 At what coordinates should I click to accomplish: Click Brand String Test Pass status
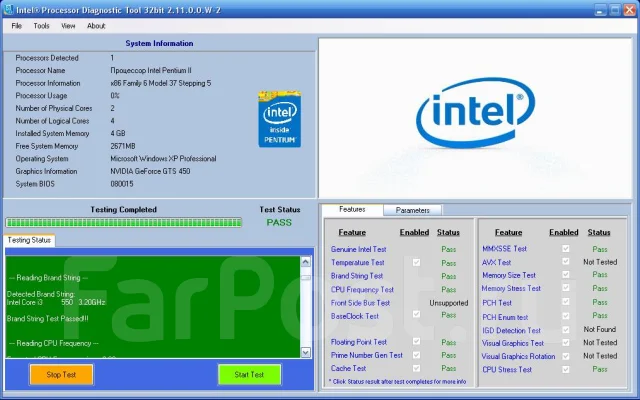pos(449,276)
